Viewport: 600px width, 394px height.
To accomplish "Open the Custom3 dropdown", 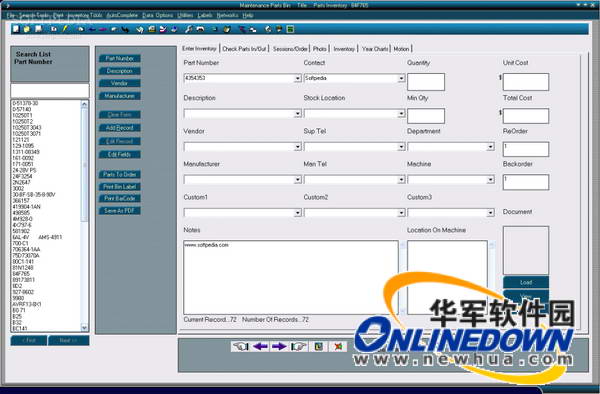I will pyautogui.click(x=490, y=213).
